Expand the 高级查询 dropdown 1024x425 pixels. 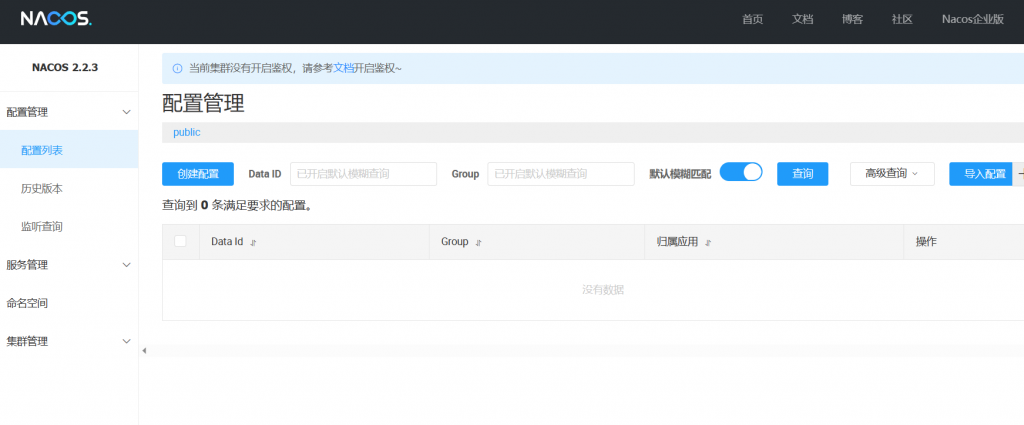coord(892,173)
